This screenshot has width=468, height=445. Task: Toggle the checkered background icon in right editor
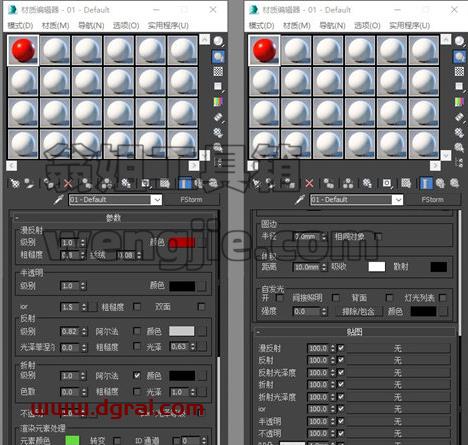[459, 71]
